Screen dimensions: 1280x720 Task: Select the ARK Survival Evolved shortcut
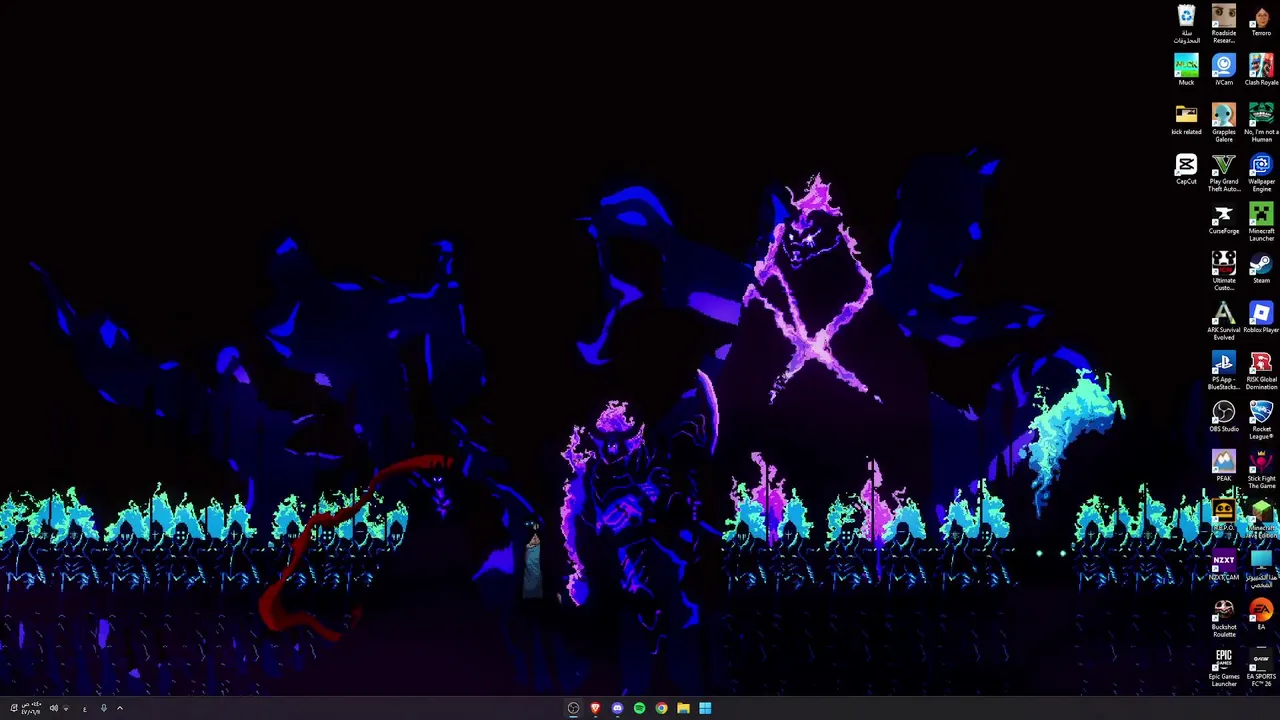(x=1224, y=320)
